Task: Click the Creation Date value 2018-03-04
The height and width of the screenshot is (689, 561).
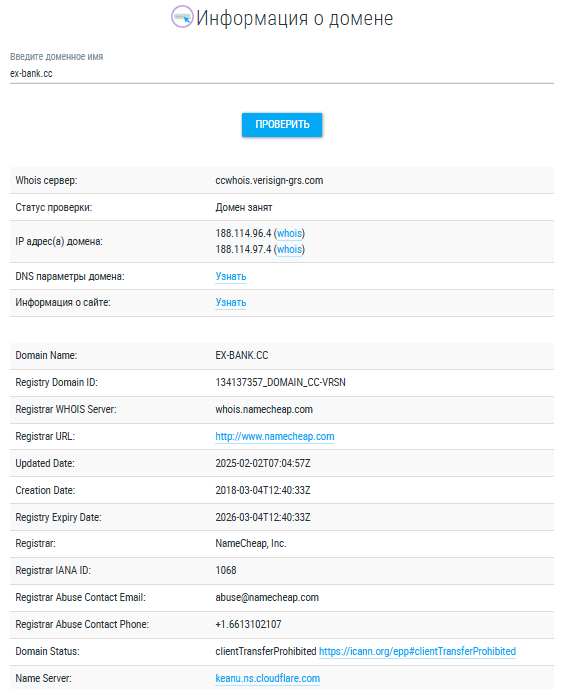Action: (x=263, y=490)
